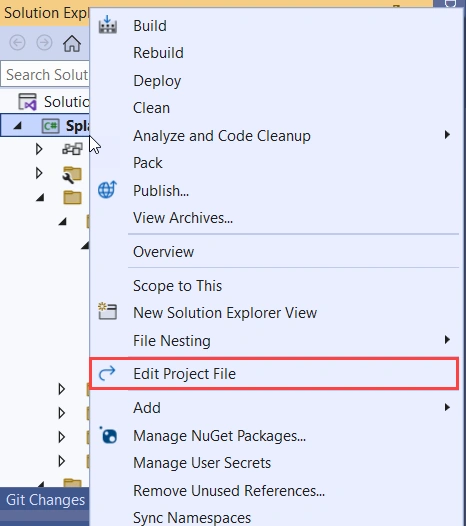This screenshot has width=466, height=526.
Task: Collapse the selected C# project node
Action: click(18, 126)
